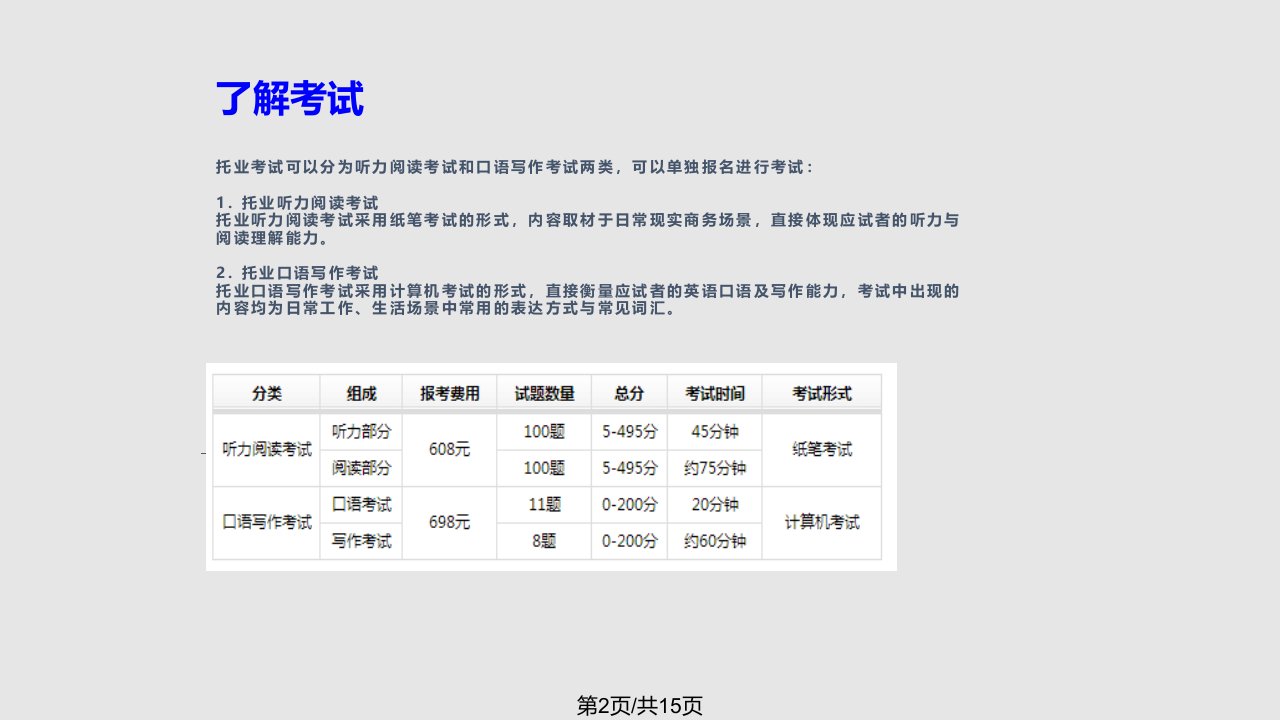Click the 分类 column header
Viewport: 1280px width, 720px height.
pos(266,393)
